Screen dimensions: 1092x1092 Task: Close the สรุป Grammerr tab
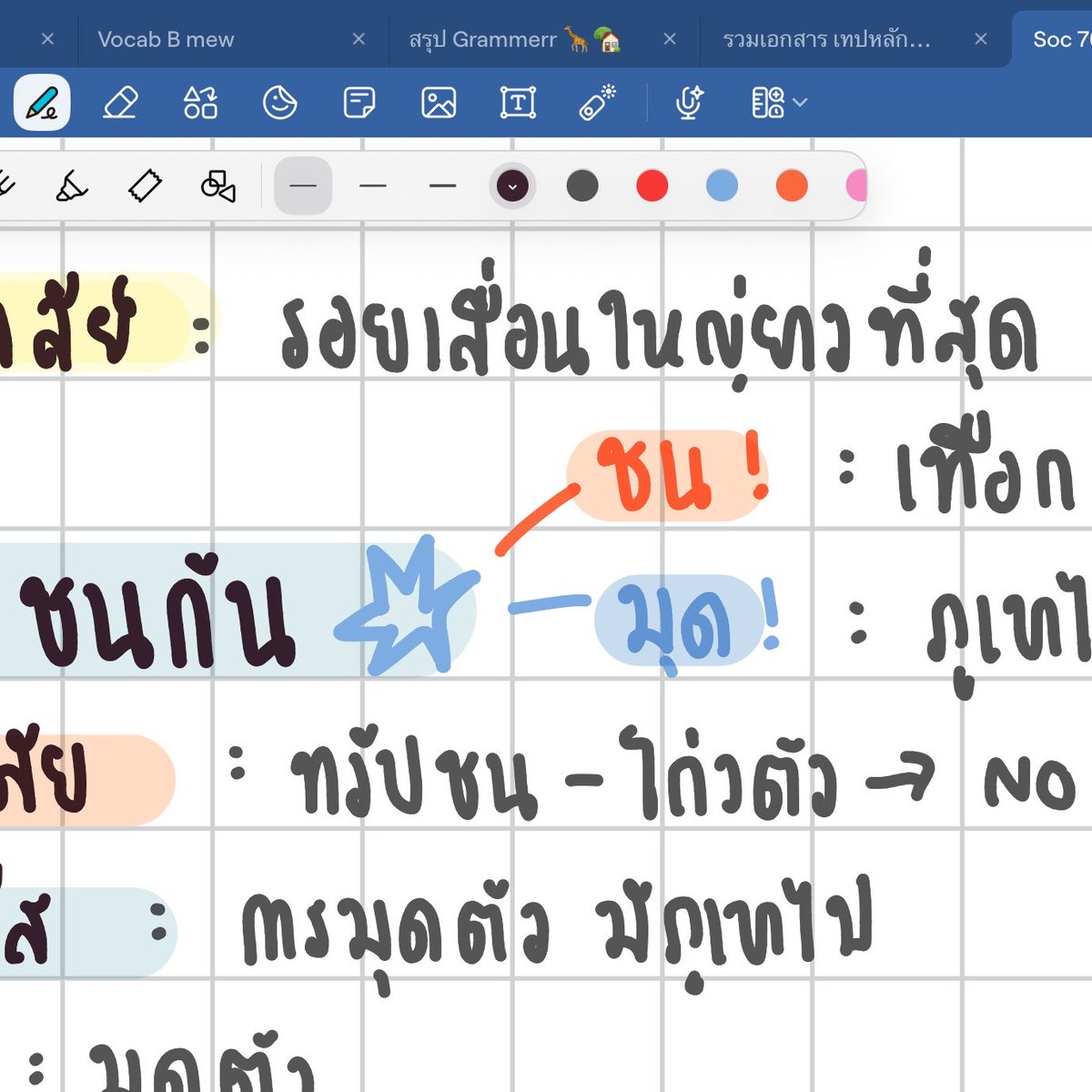pyautogui.click(x=670, y=39)
